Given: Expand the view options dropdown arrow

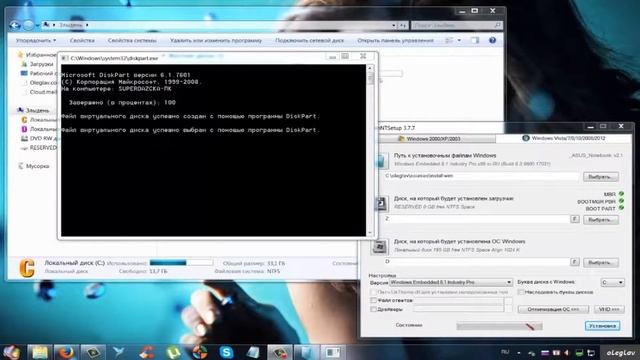Looking at the screenshot, I should 459,40.
